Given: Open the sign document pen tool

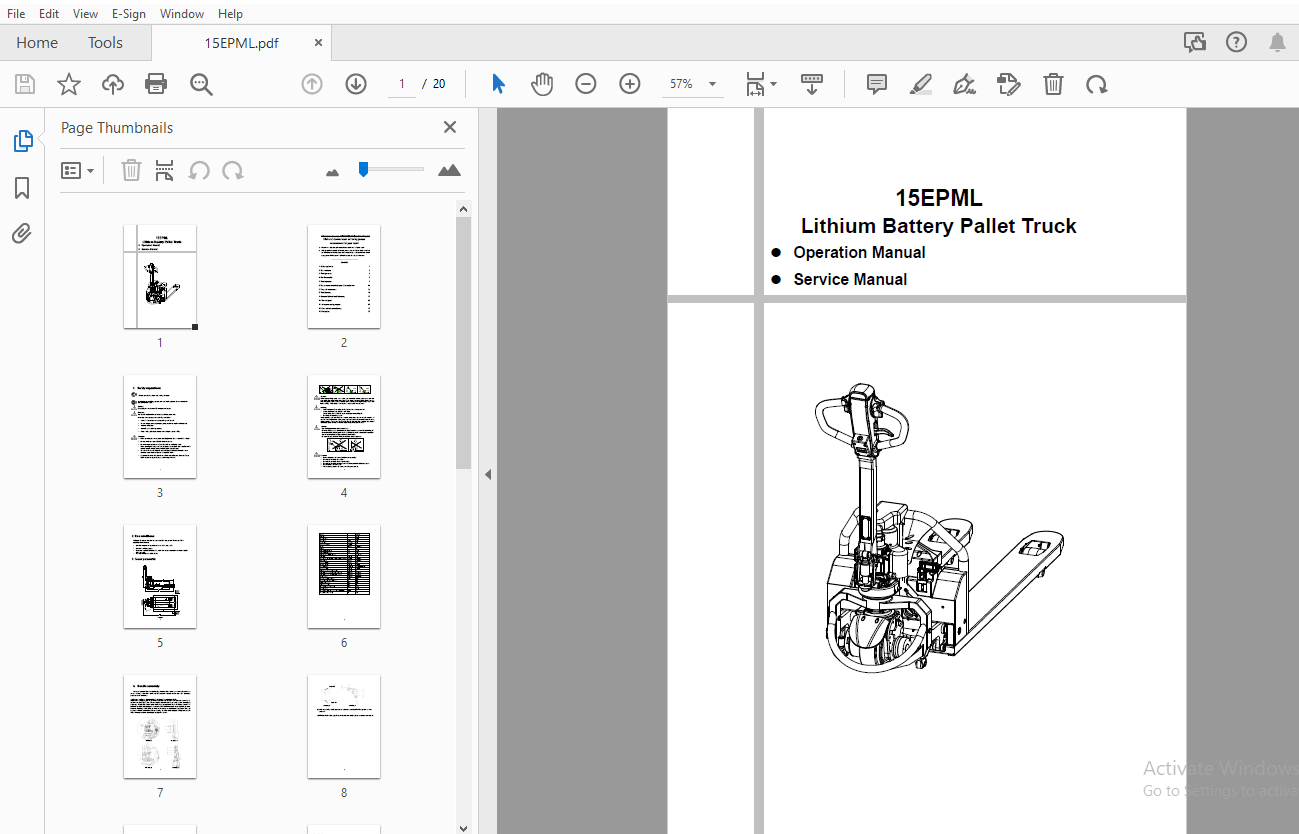Looking at the screenshot, I should coord(965,84).
